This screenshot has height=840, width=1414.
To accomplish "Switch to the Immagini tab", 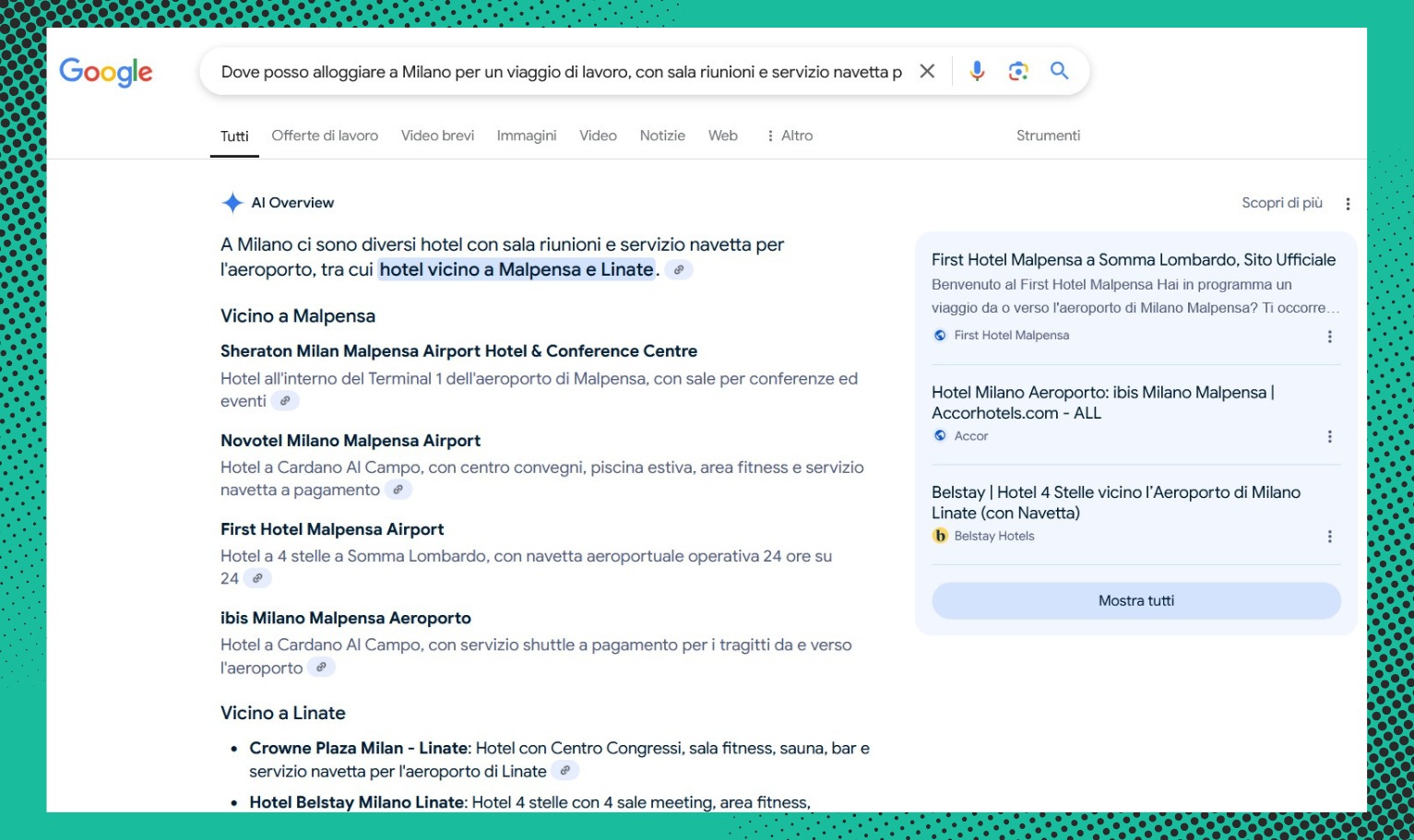I will (x=526, y=136).
